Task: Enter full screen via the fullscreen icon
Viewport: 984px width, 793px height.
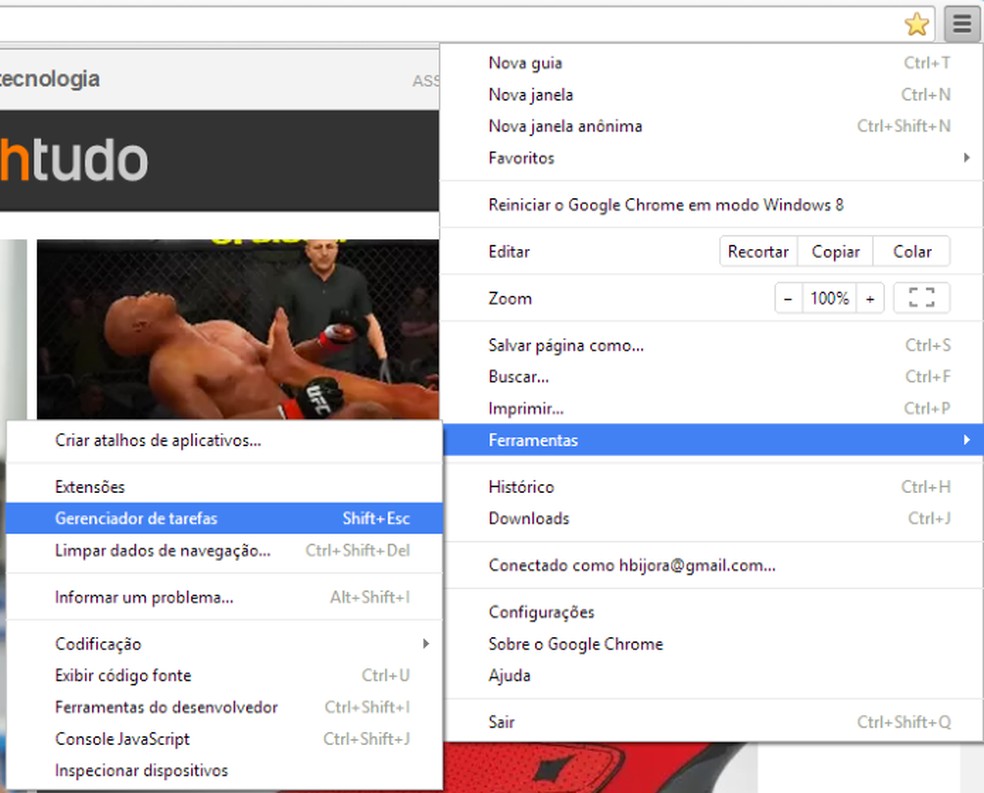Action: point(921,297)
